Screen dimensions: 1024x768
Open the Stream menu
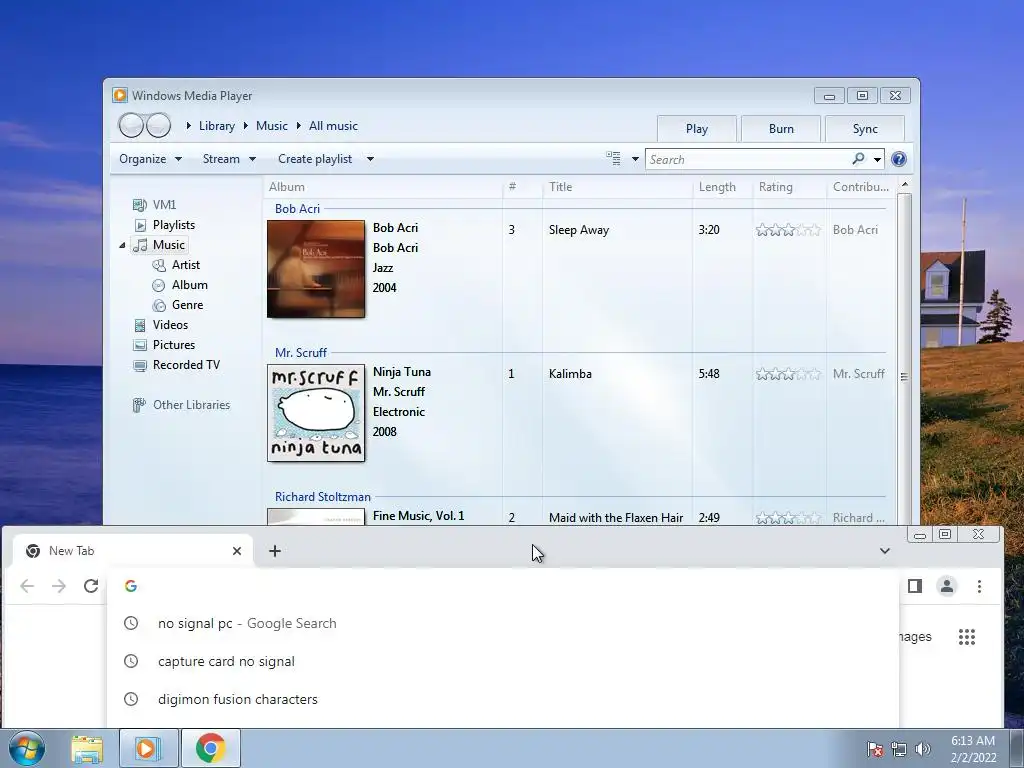tap(229, 159)
